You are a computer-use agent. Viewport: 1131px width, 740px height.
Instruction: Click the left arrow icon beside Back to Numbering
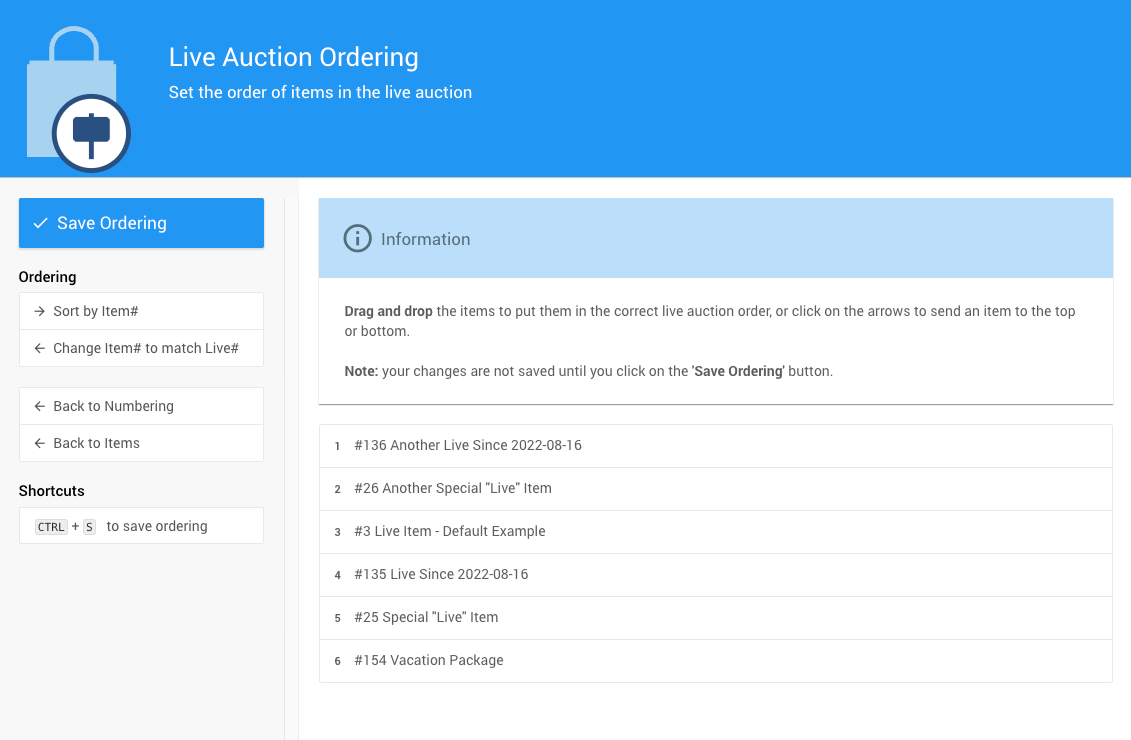pyautogui.click(x=39, y=406)
